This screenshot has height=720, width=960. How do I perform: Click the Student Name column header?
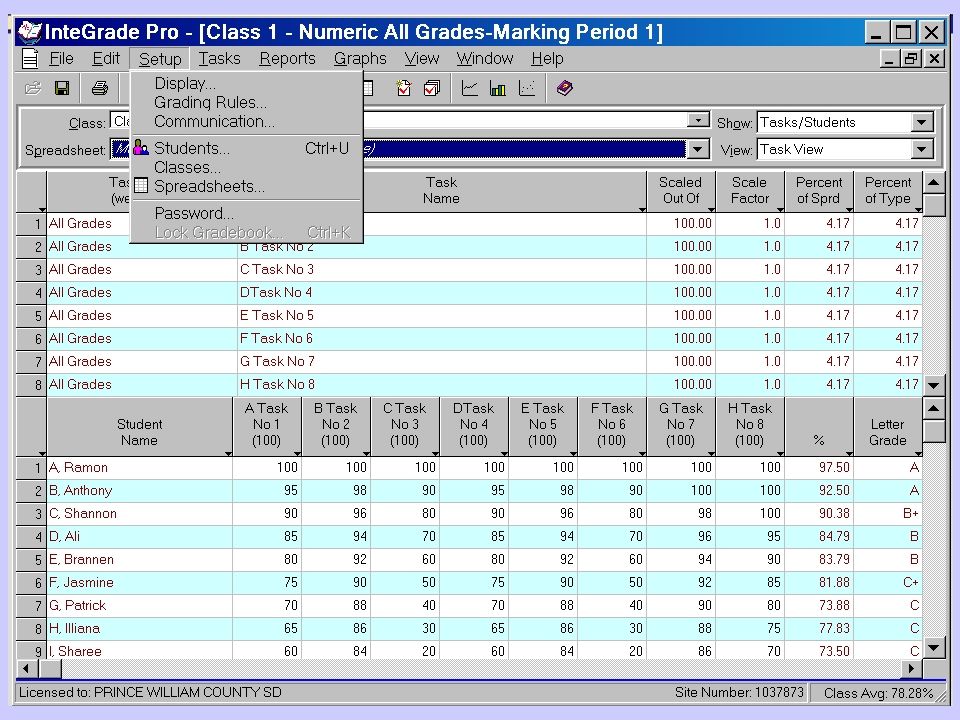click(x=140, y=427)
